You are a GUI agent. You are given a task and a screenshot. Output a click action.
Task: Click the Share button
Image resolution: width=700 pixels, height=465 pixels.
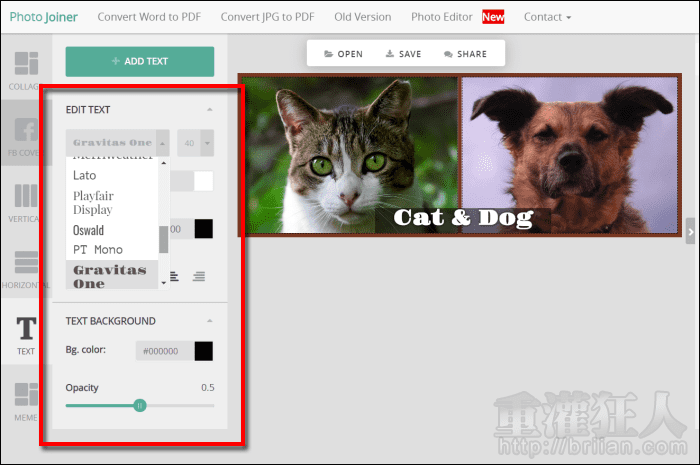pyautogui.click(x=465, y=54)
